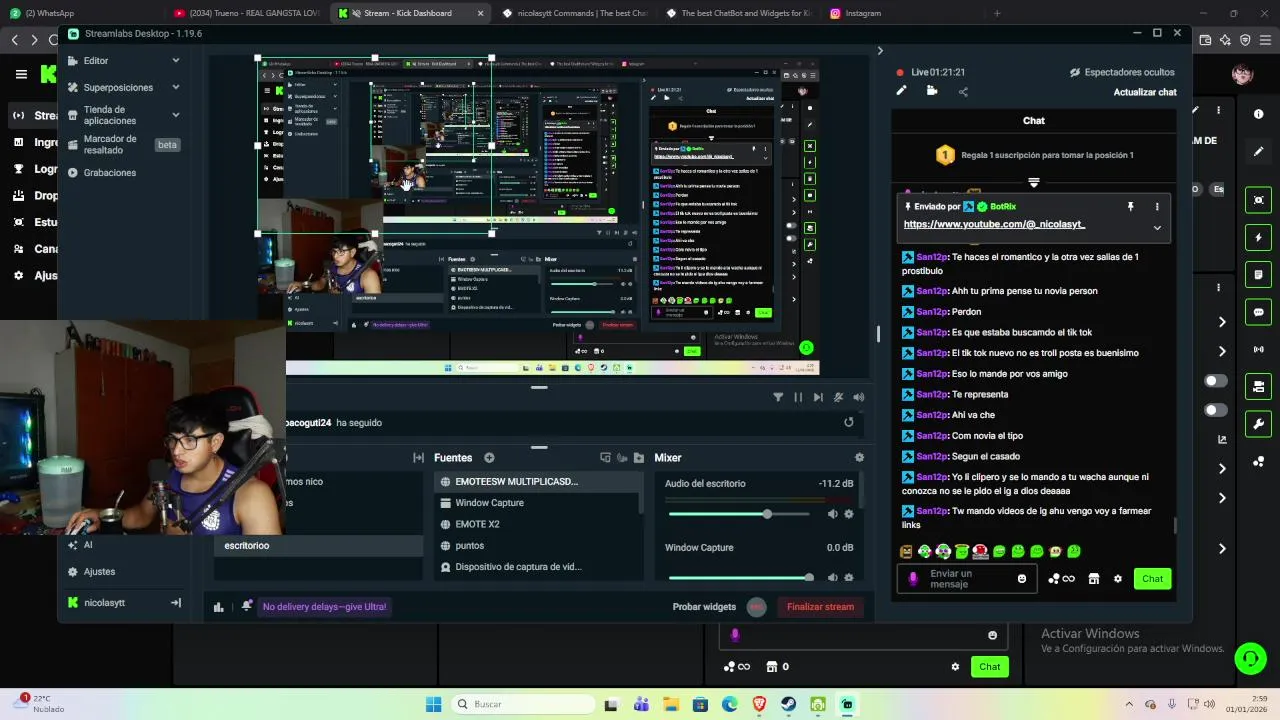Open the Audio del escritorio settings gear
The height and width of the screenshot is (720, 1280).
[849, 514]
